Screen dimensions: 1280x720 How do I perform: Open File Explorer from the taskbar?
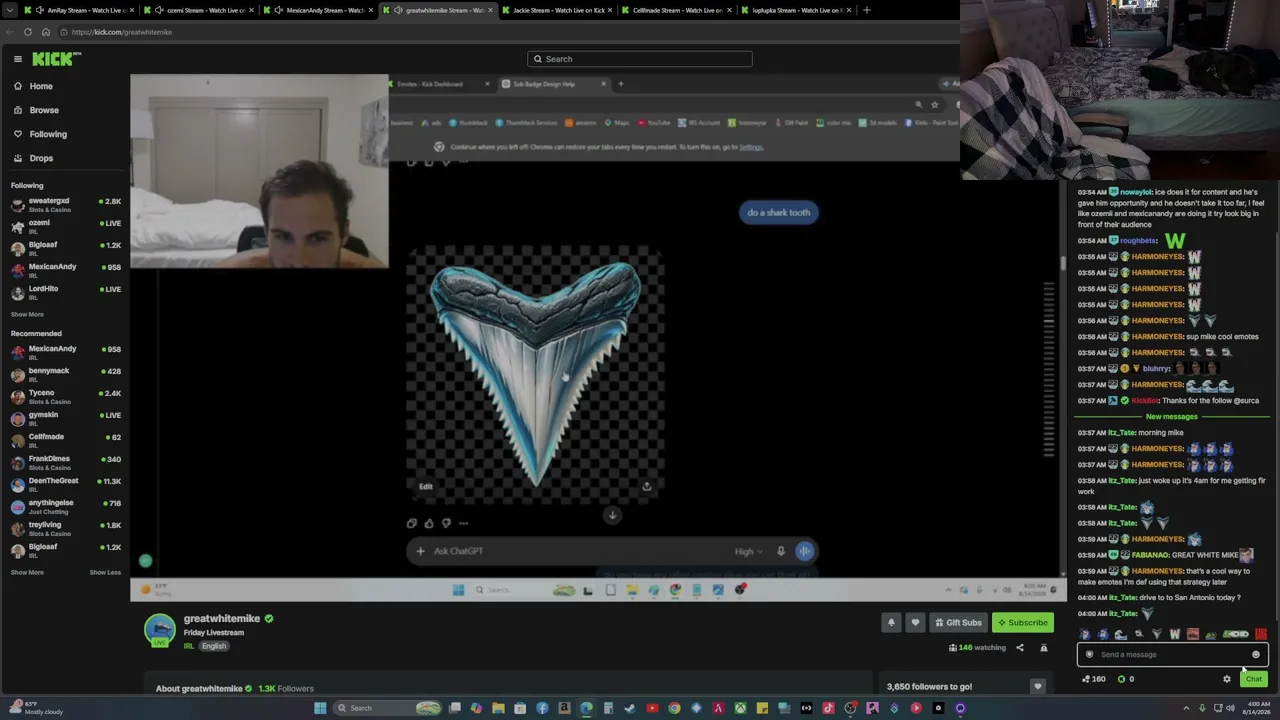498,709
